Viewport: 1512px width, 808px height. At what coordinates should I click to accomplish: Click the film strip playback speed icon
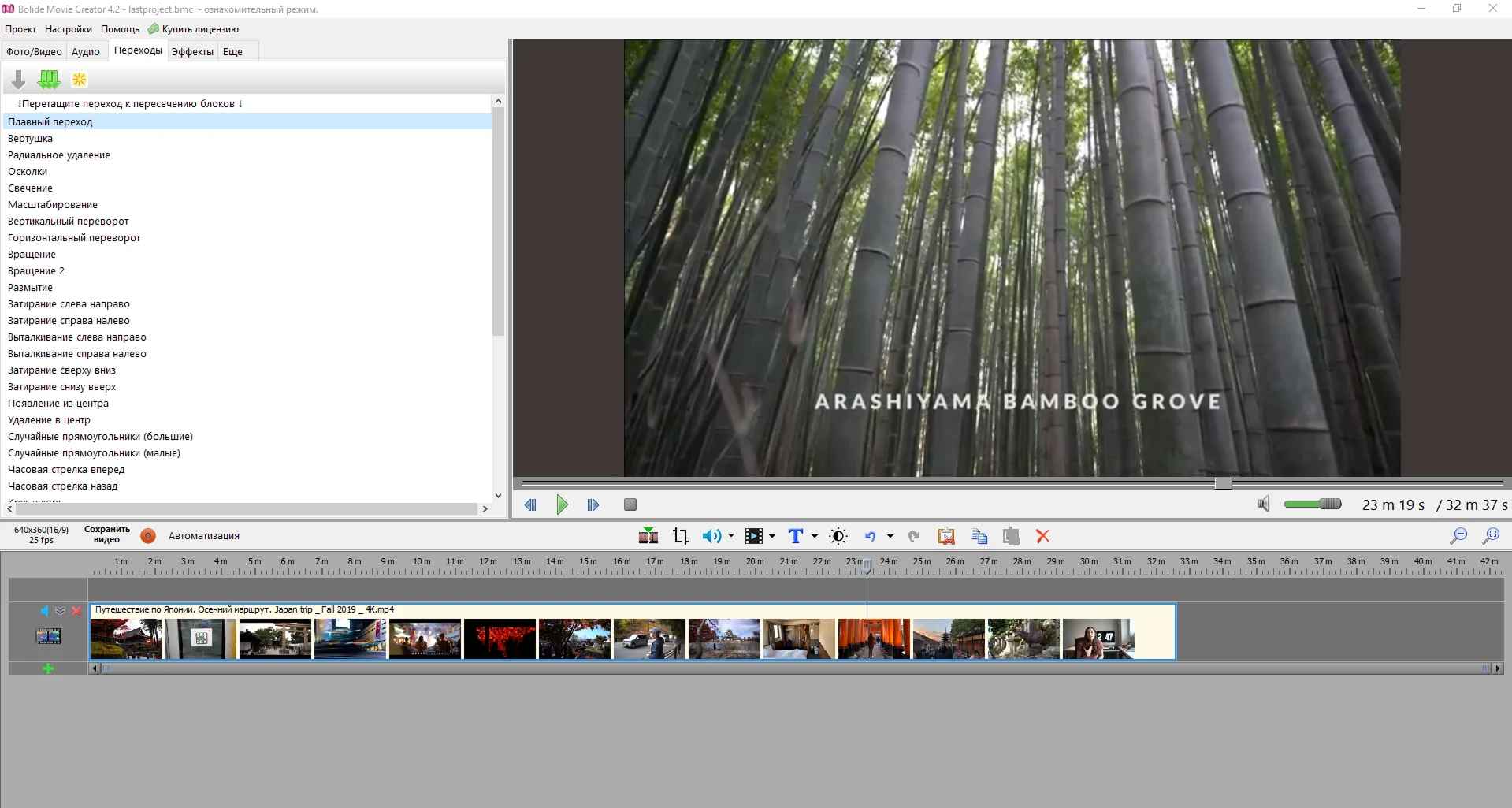754,536
